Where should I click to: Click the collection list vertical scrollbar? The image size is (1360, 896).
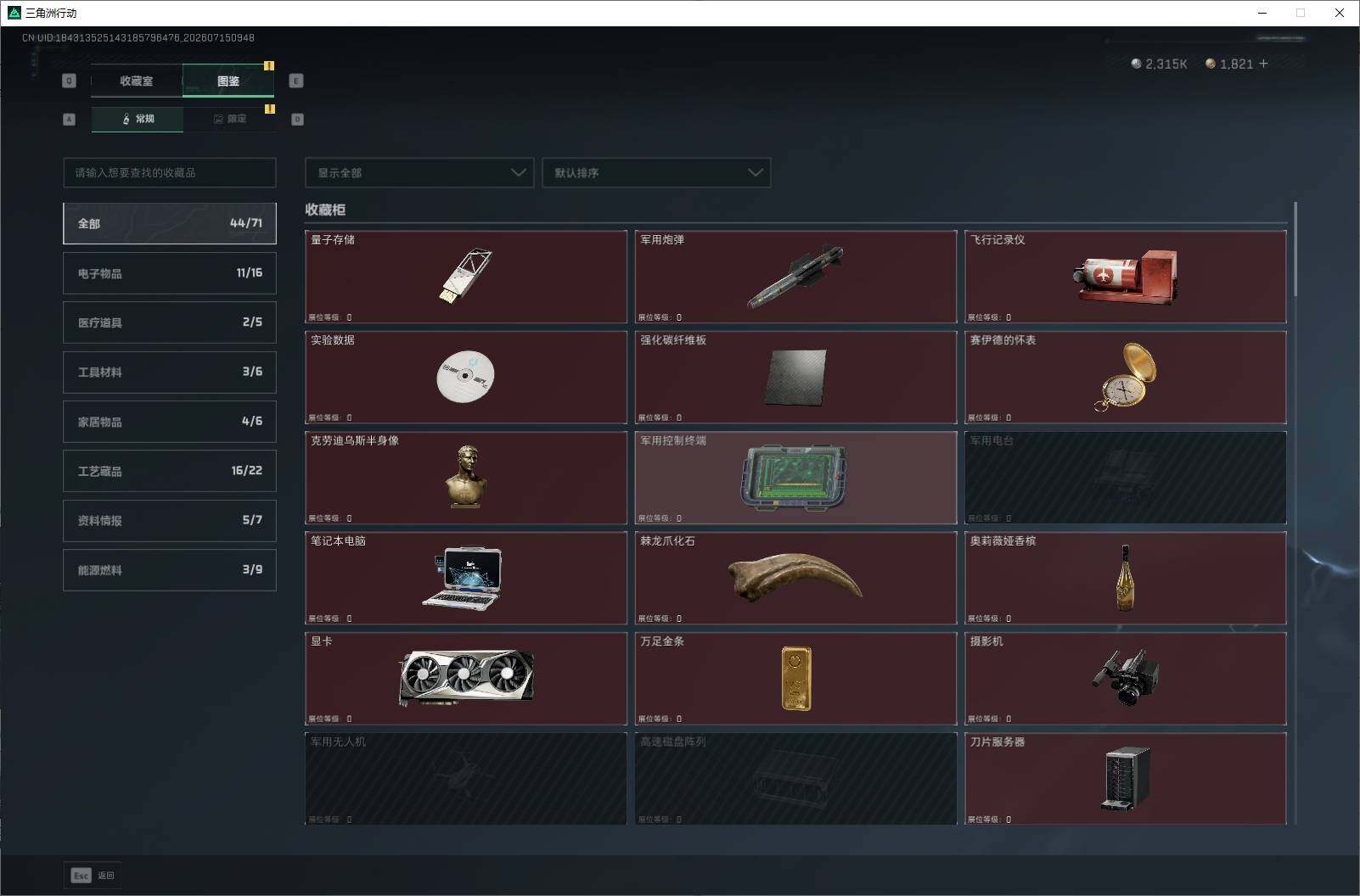pyautogui.click(x=1295, y=249)
